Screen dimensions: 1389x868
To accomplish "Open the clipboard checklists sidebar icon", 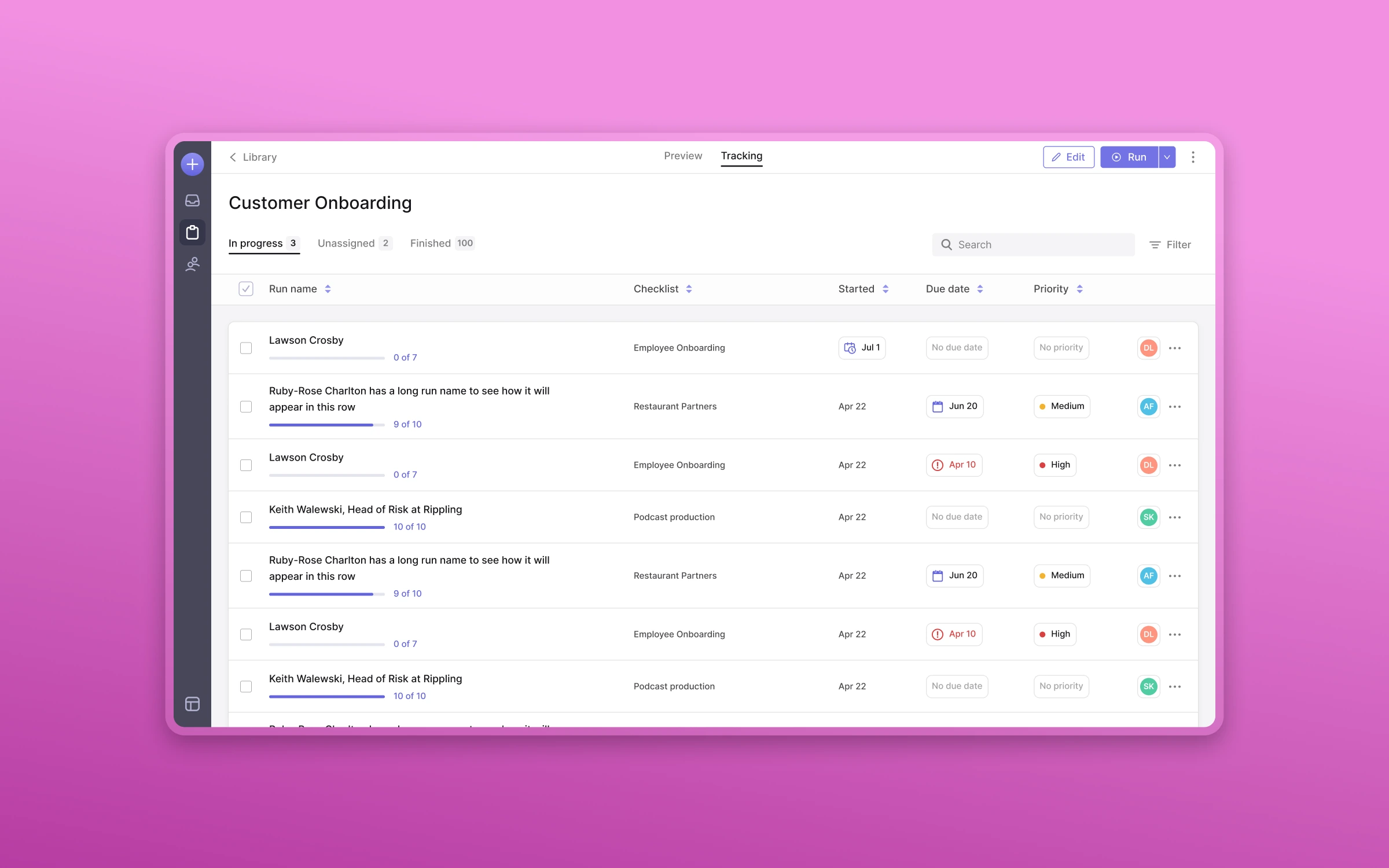I will [192, 233].
